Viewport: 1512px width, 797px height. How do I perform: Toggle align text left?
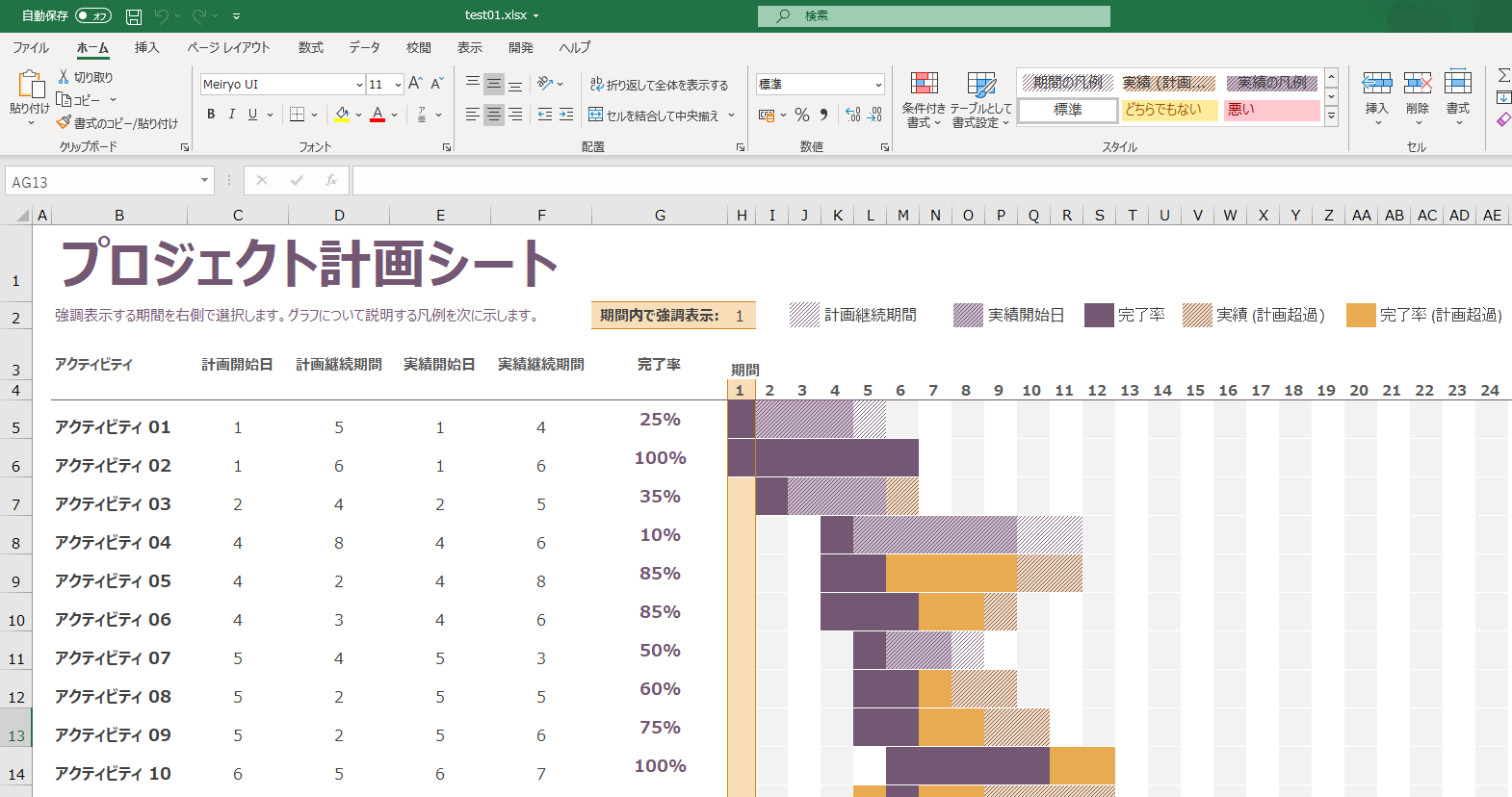tap(473, 115)
